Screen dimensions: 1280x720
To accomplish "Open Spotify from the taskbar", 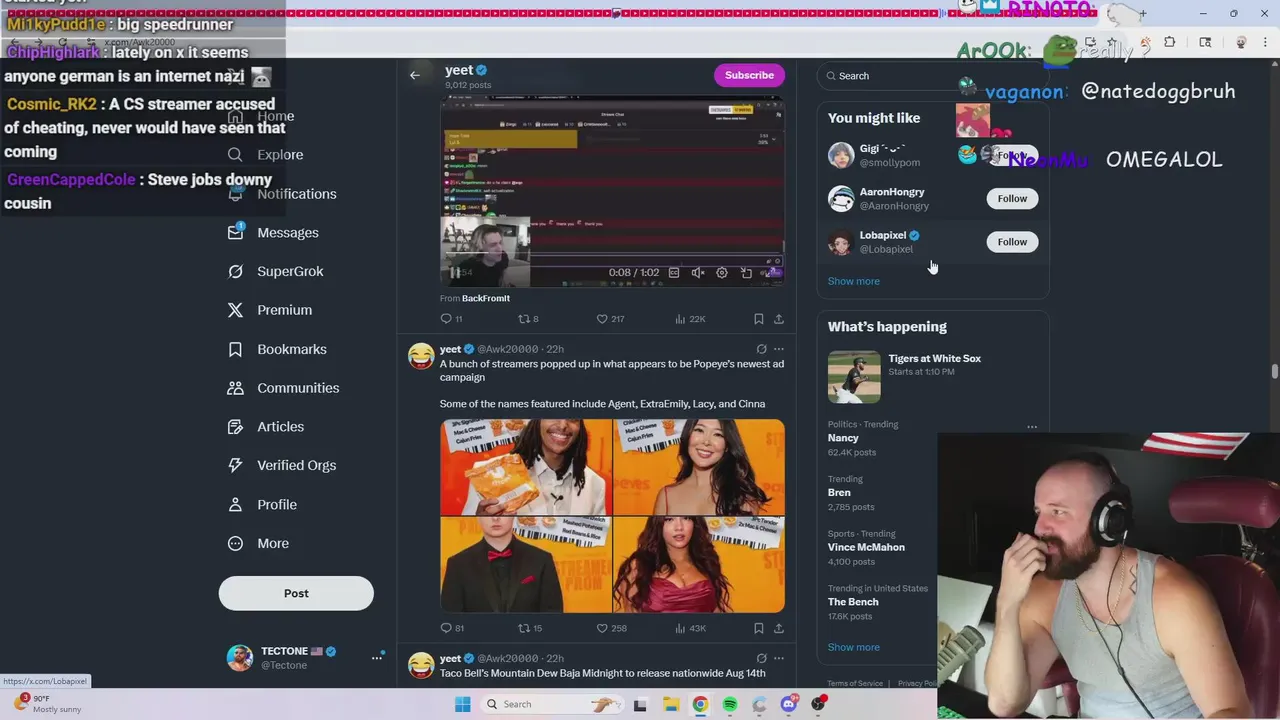I will (730, 704).
